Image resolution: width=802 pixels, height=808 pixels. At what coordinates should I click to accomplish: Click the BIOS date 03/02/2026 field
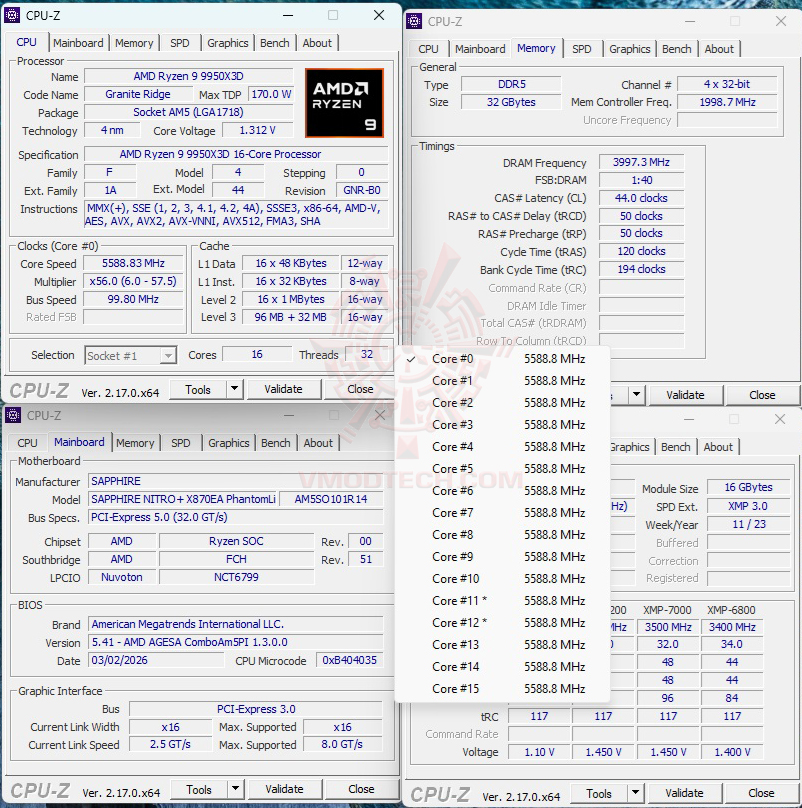tap(156, 660)
